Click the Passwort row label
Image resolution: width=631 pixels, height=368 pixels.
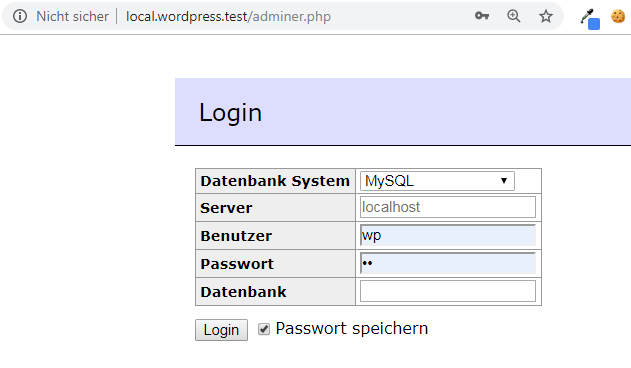[x=237, y=264]
